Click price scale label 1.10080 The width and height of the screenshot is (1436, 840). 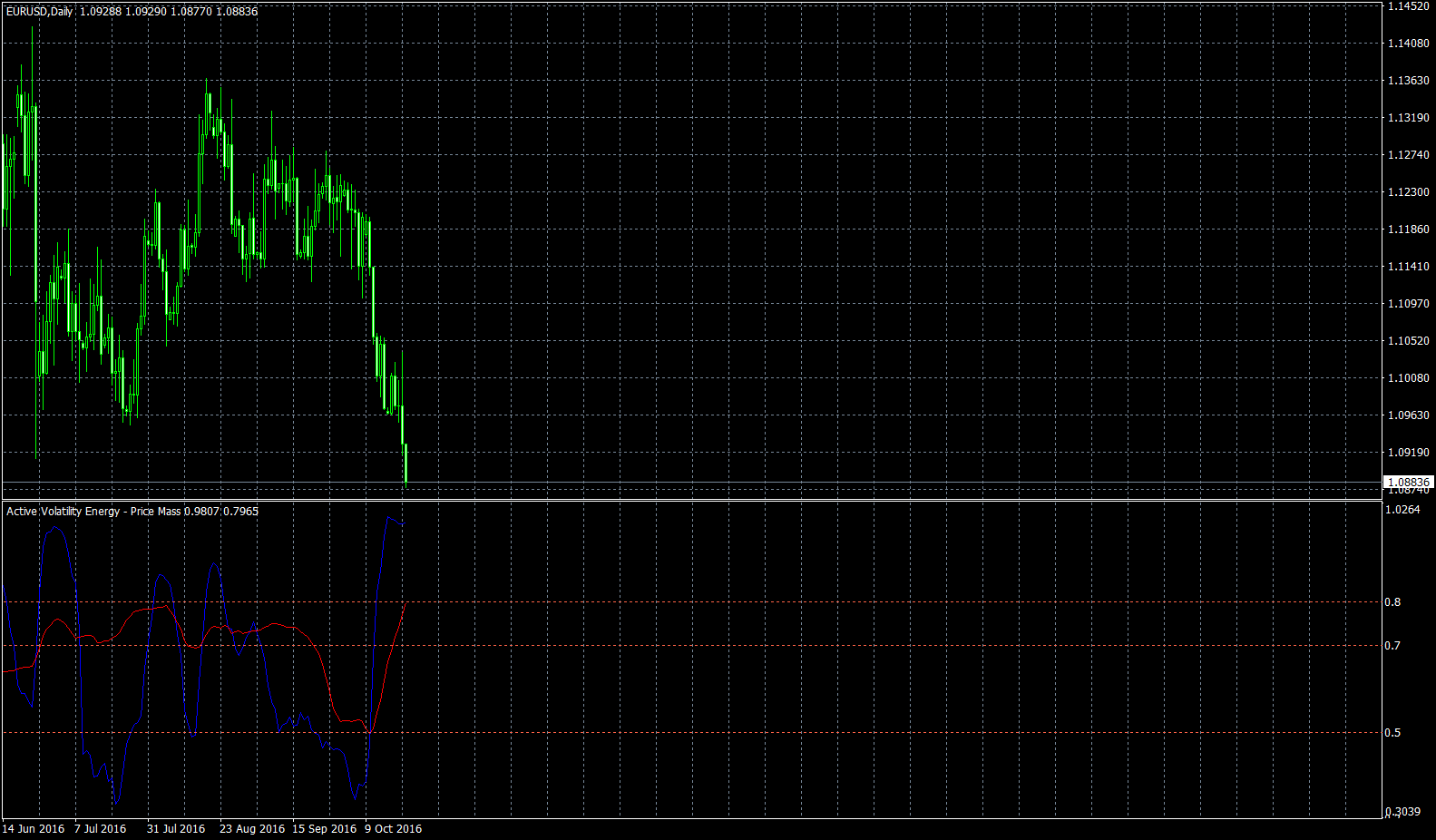1408,378
